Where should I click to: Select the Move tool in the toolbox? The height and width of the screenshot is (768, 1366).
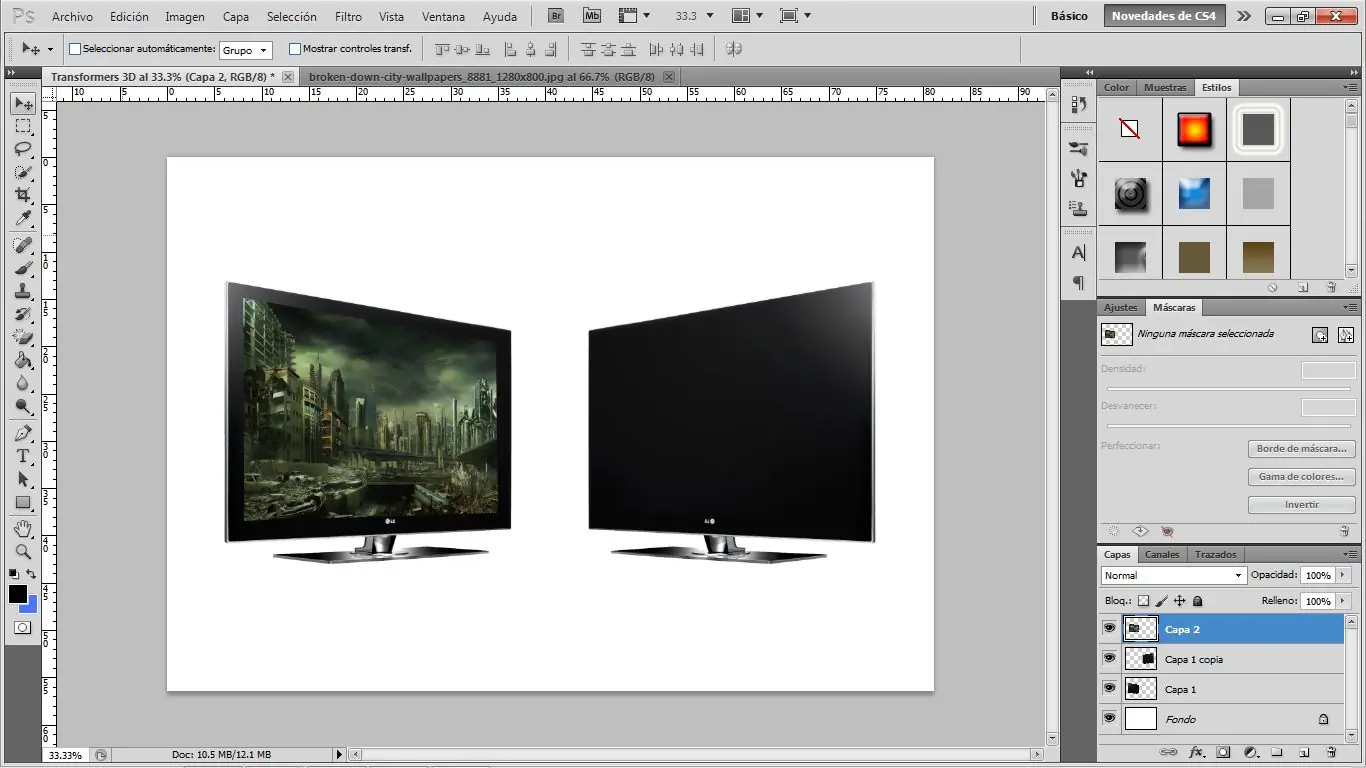pyautogui.click(x=23, y=103)
